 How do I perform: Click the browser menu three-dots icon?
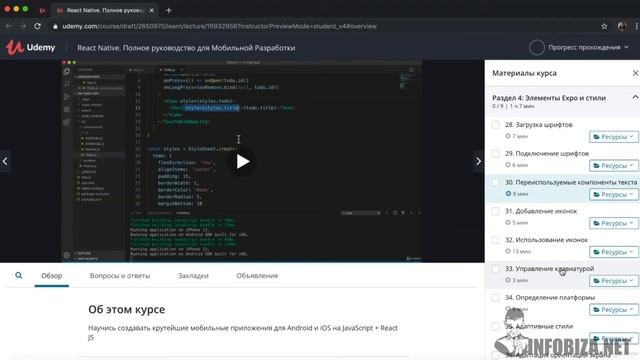(637, 26)
